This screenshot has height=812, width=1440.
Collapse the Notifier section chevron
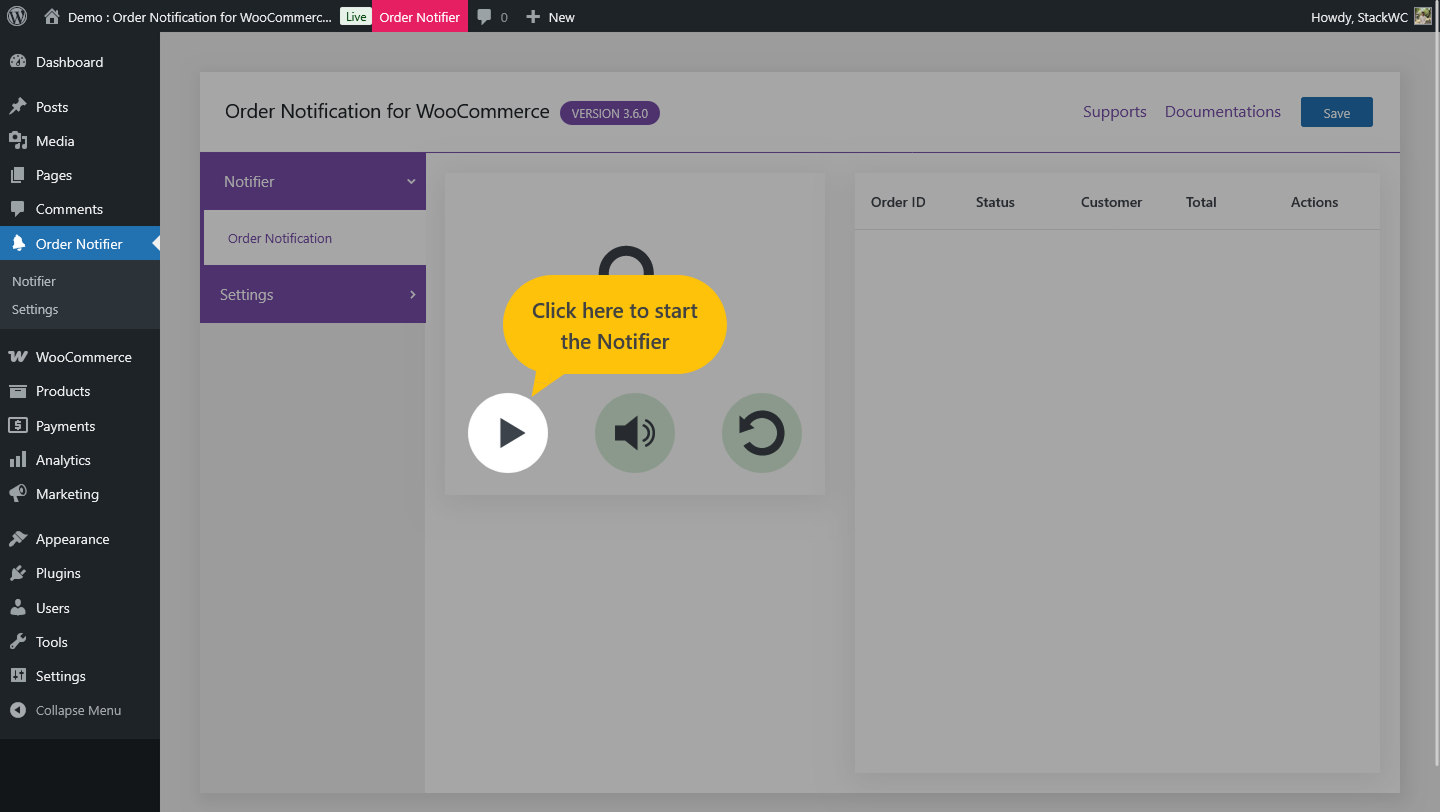pyautogui.click(x=410, y=181)
